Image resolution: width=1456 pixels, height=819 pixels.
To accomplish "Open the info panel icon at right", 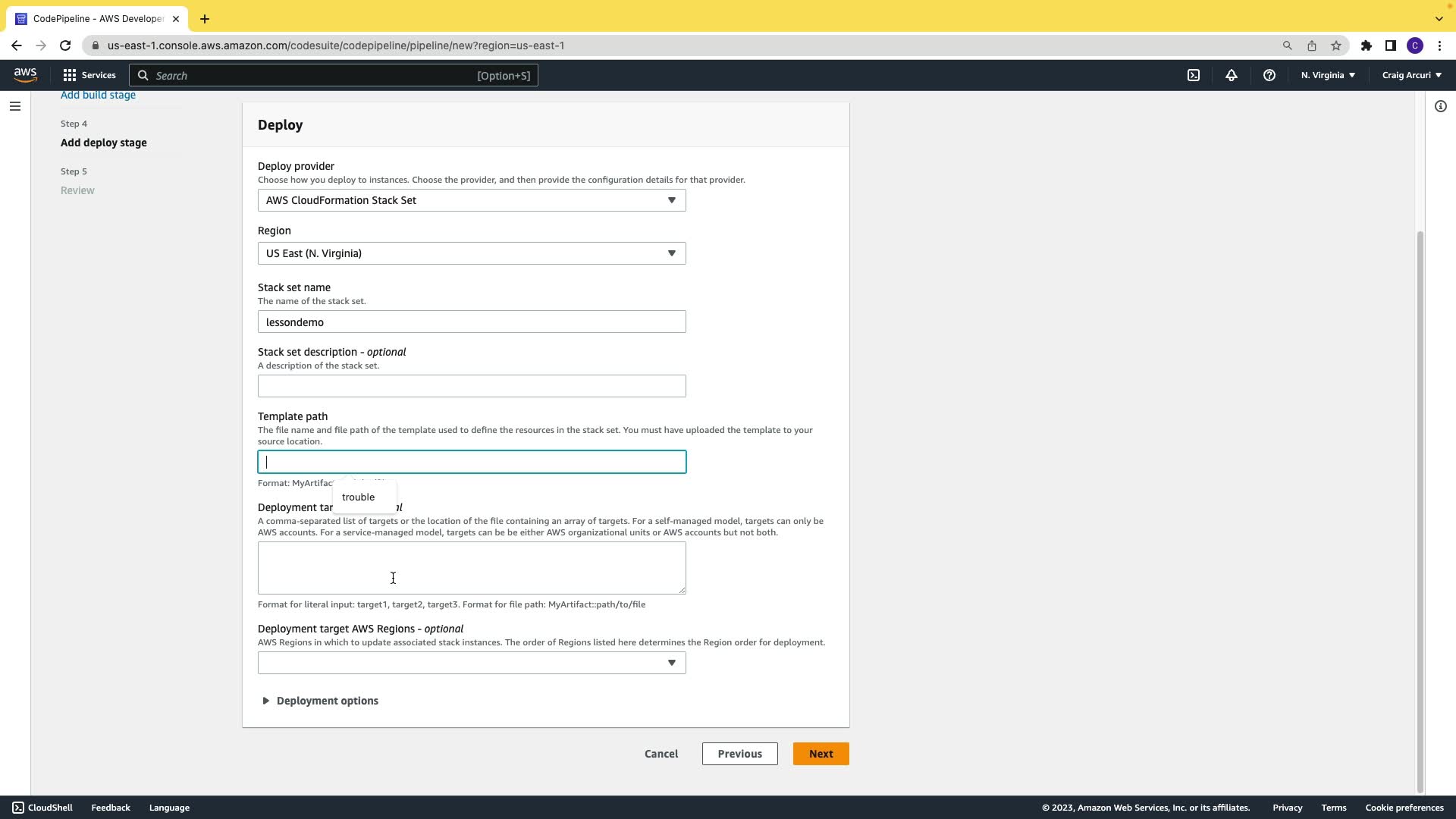I will pos(1441,106).
